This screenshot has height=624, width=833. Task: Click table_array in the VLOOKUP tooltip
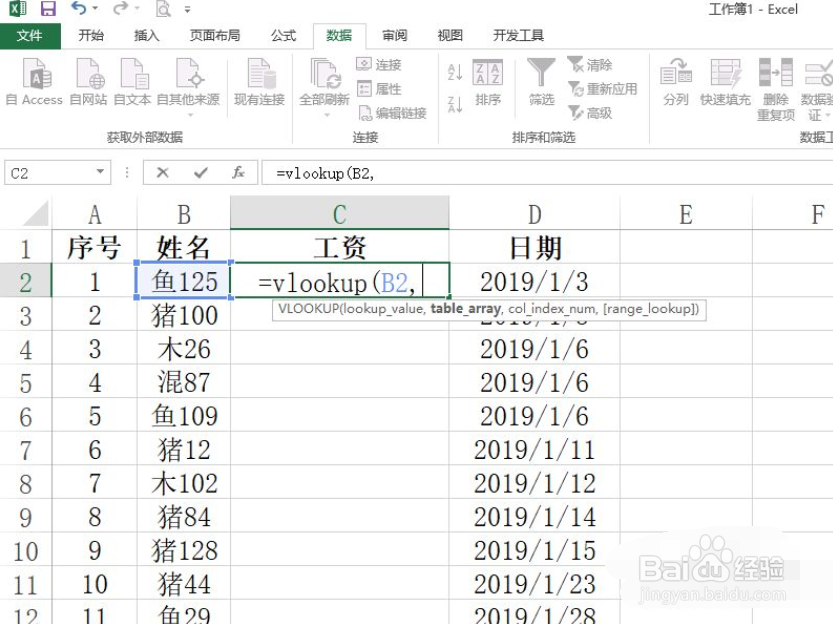tap(465, 309)
